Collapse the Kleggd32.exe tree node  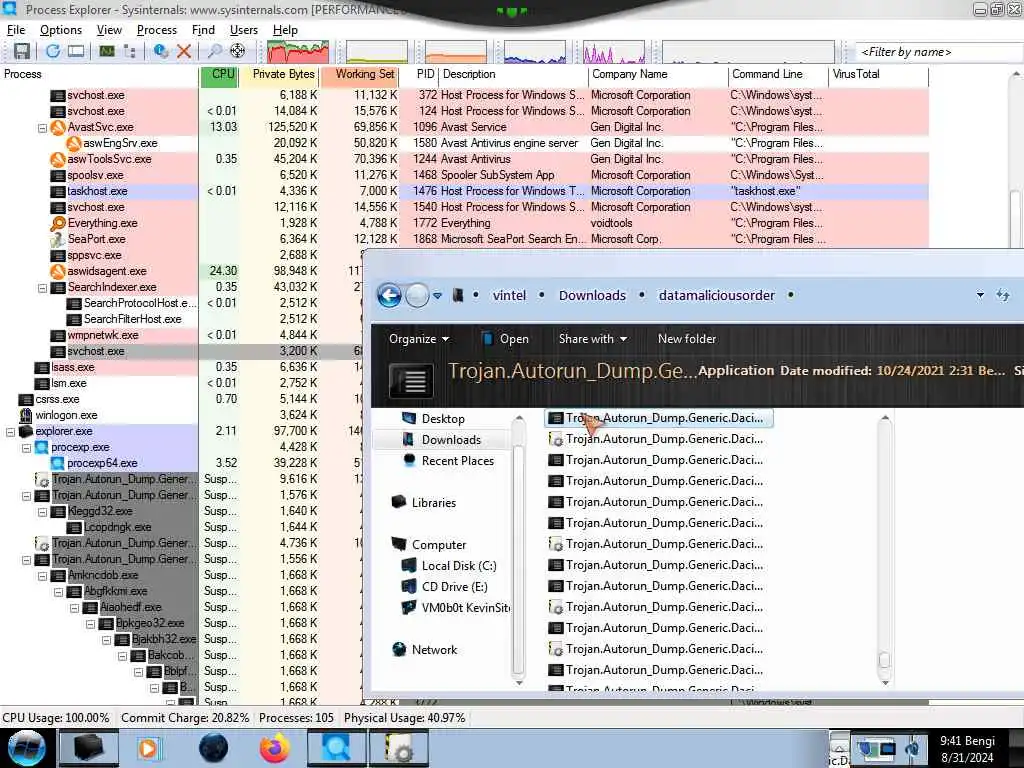42,512
